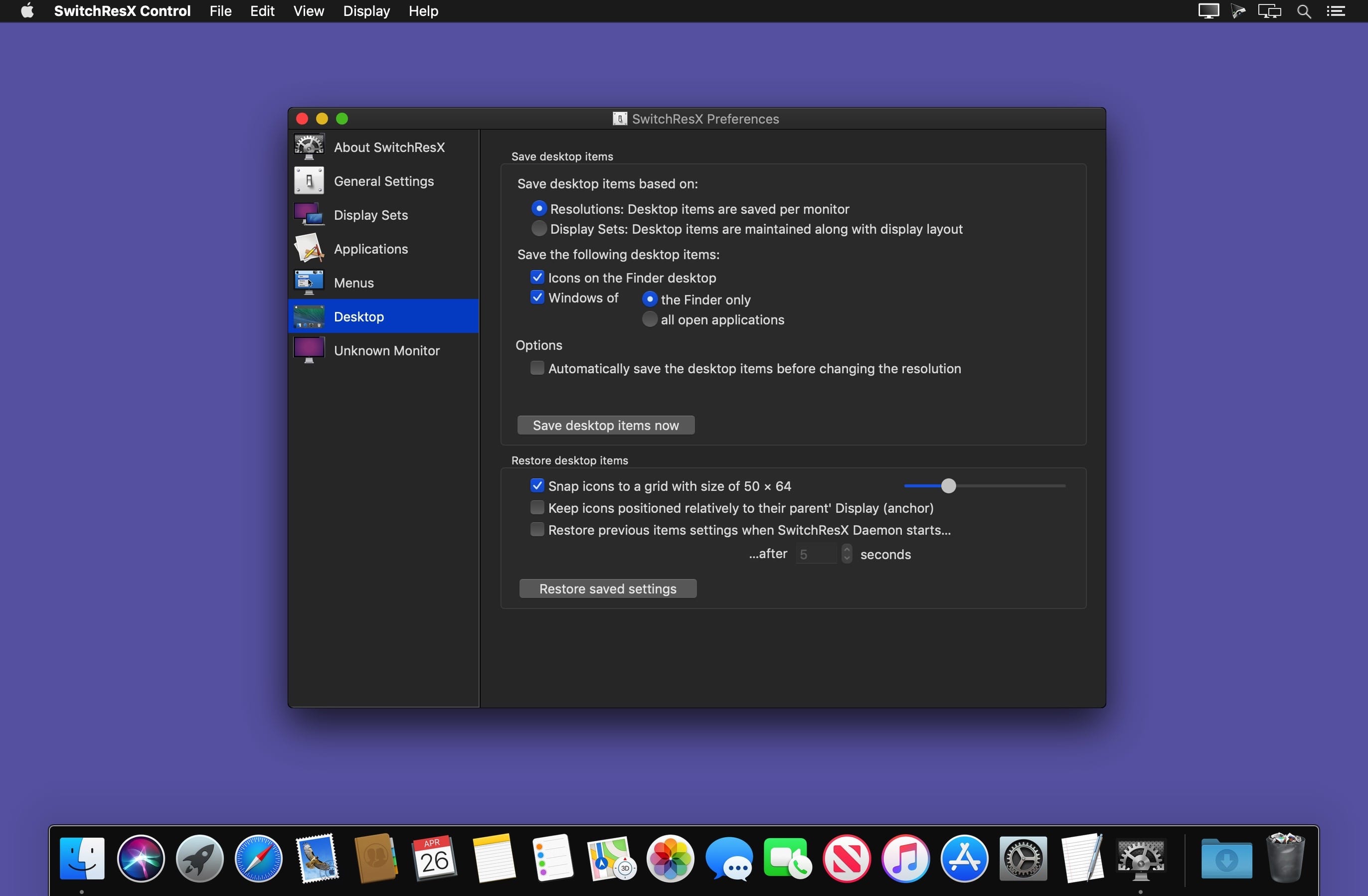Open Reminders app in Dock
Screen dimensions: 1368x896
click(552, 858)
